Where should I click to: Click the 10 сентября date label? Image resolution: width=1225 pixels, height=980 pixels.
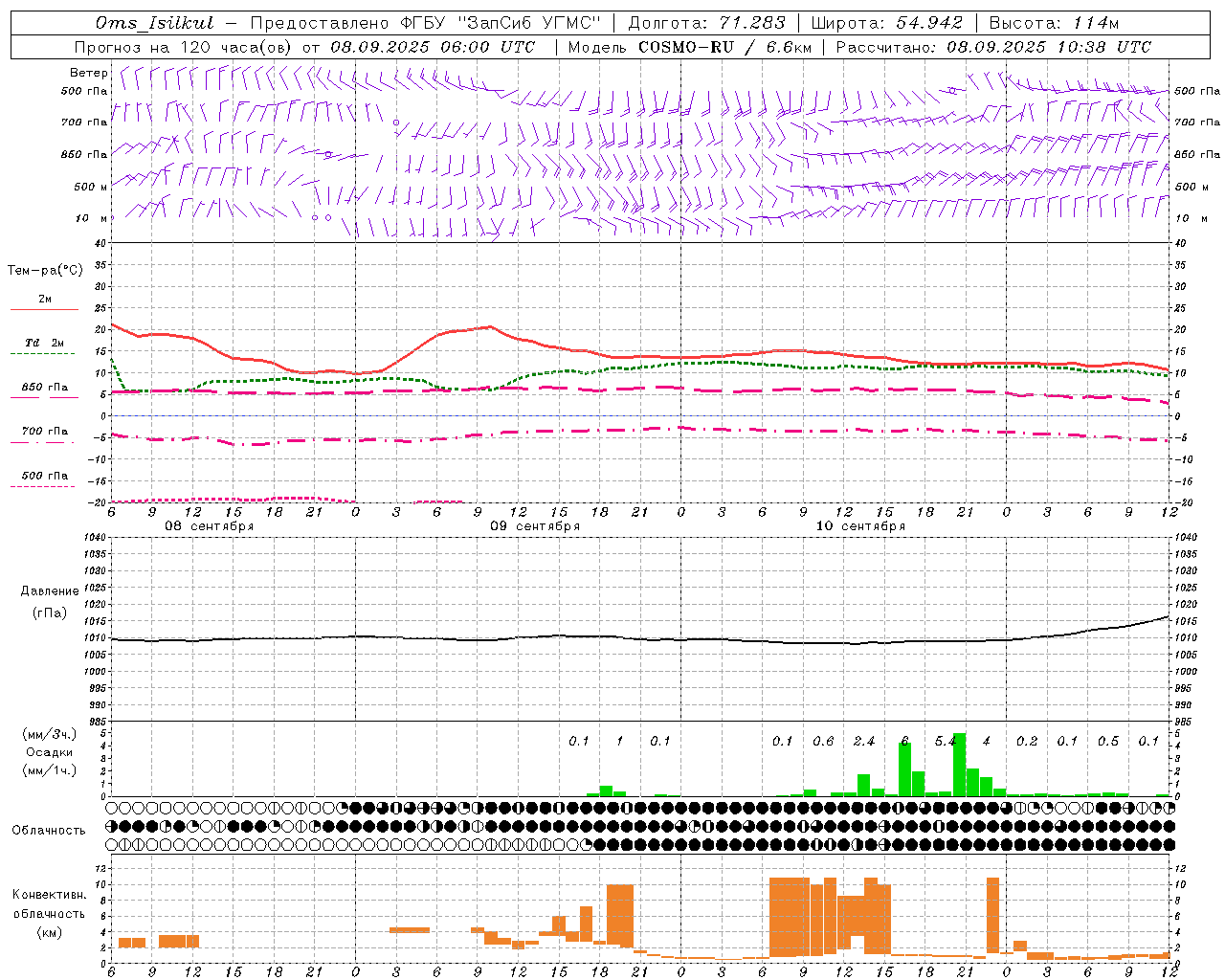pyautogui.click(x=860, y=526)
